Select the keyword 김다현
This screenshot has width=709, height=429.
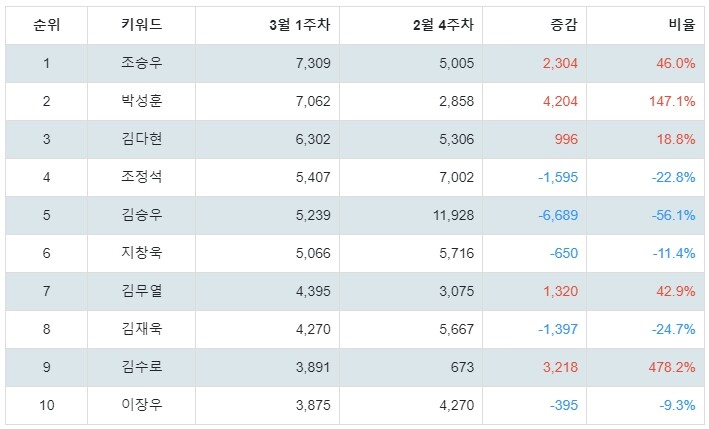(142, 138)
